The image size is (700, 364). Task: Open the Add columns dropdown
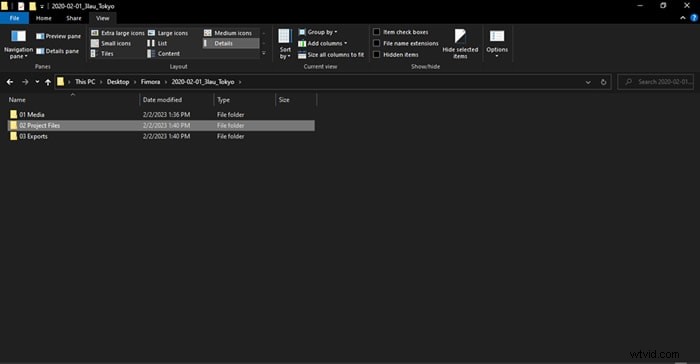click(x=322, y=43)
